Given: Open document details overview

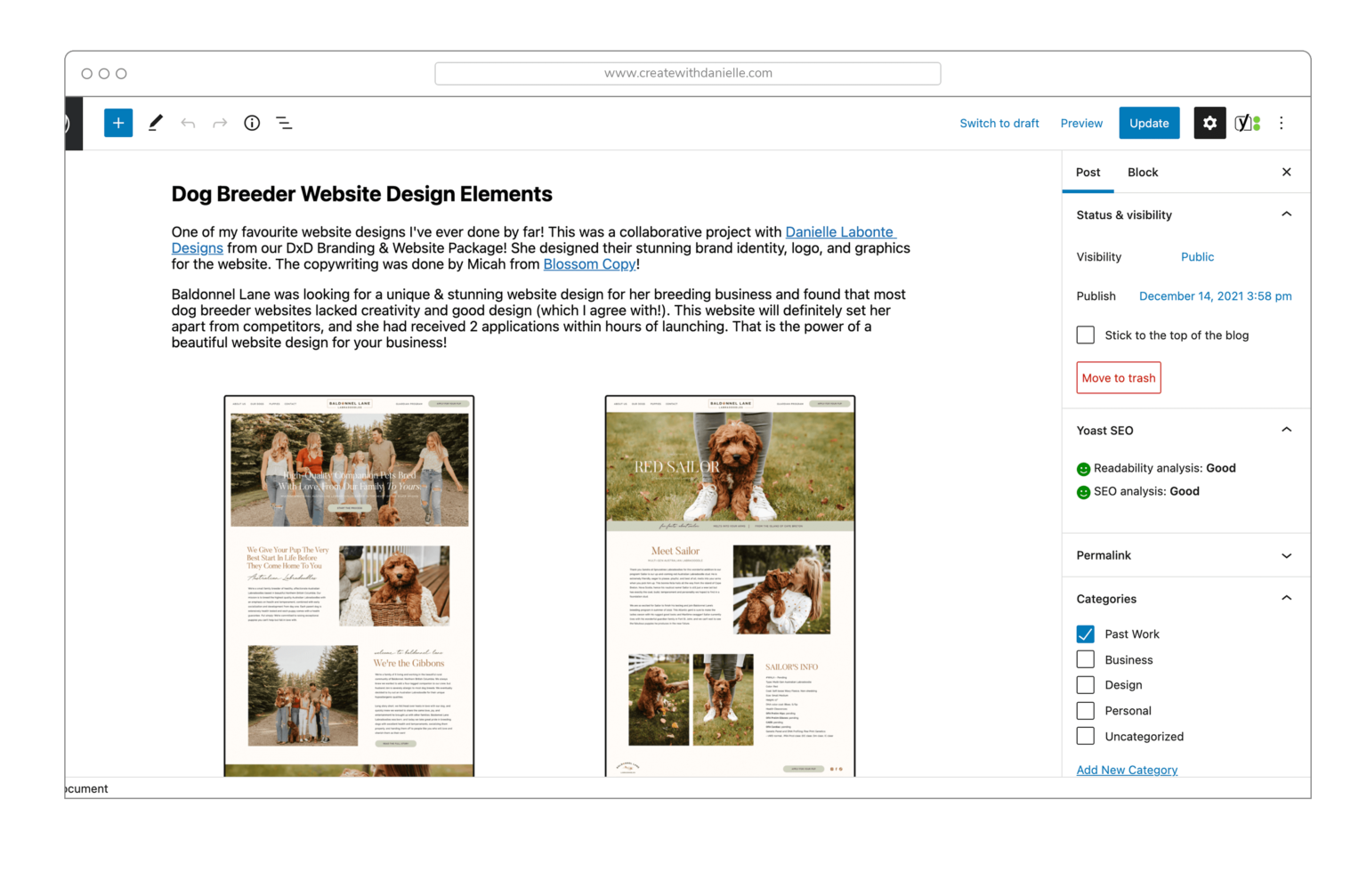Looking at the screenshot, I should point(252,123).
